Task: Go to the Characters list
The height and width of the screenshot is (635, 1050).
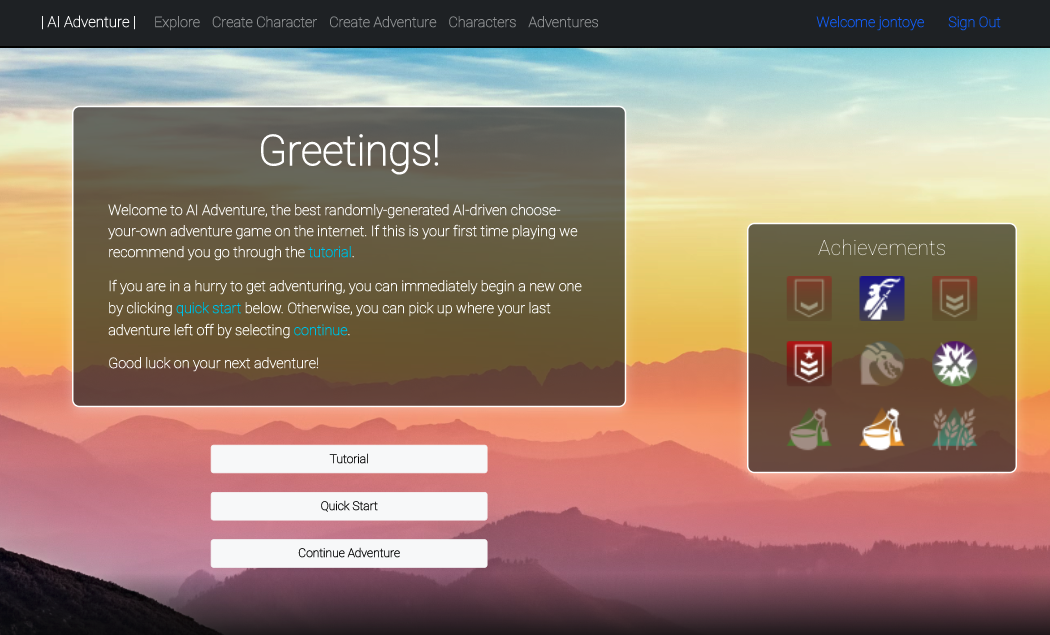Action: [482, 22]
